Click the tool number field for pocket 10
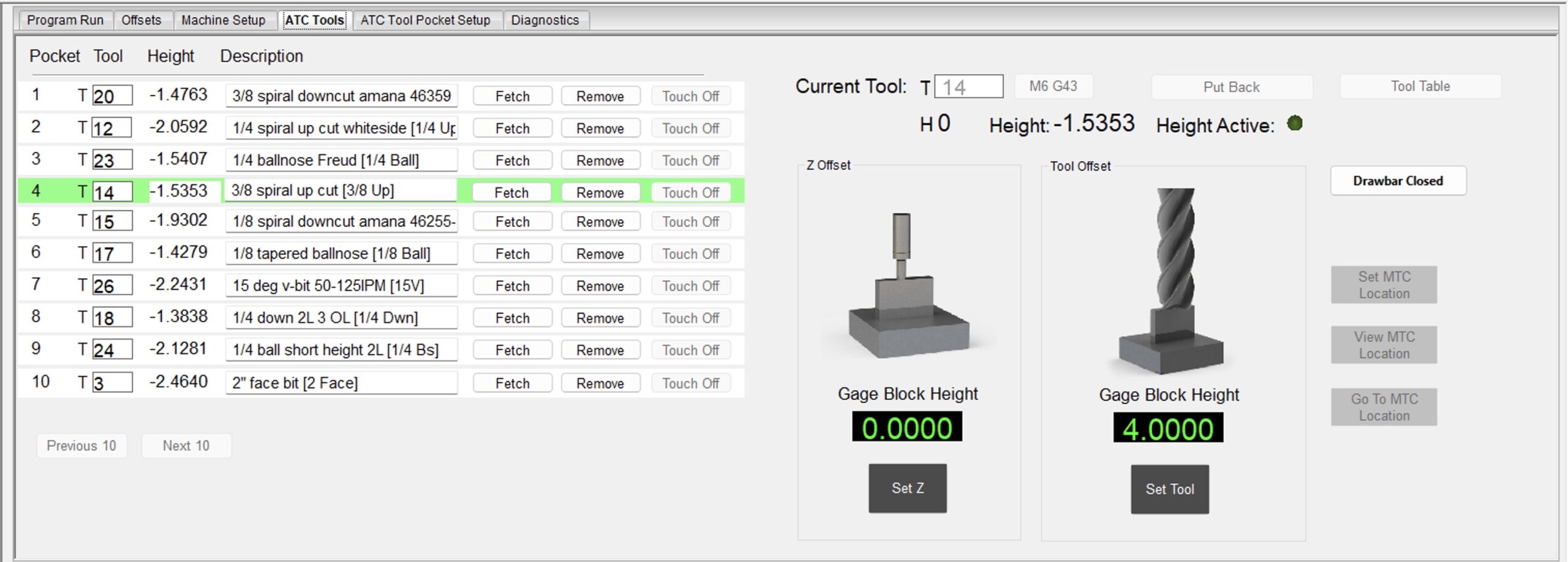 (x=112, y=383)
